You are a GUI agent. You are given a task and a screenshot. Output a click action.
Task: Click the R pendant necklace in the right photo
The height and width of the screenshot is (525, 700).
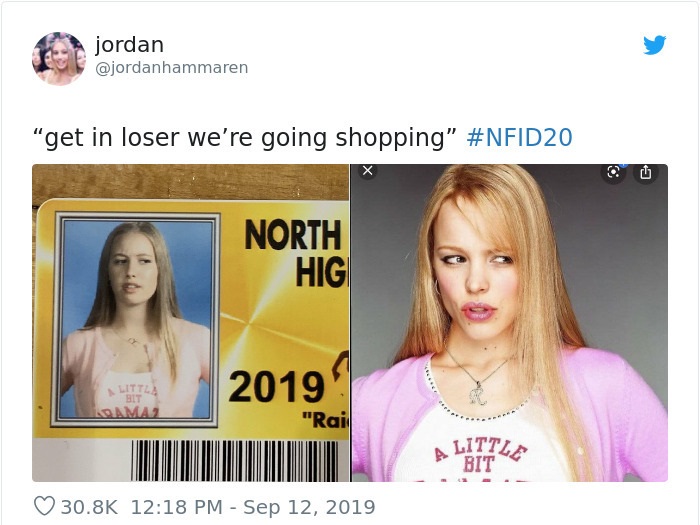(x=478, y=393)
